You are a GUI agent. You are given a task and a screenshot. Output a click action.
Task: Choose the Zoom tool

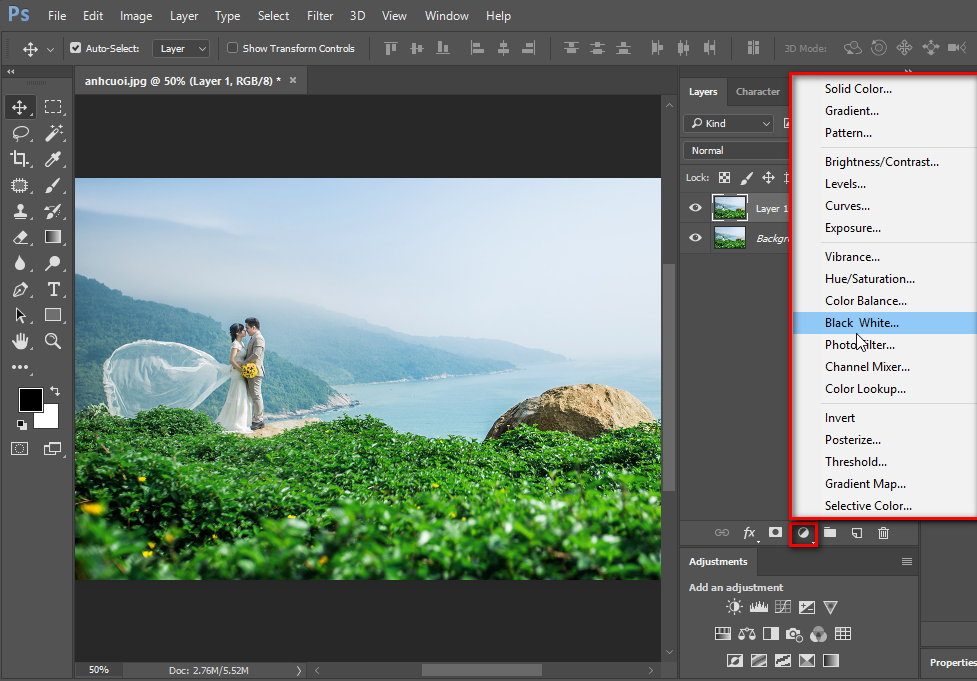point(54,341)
